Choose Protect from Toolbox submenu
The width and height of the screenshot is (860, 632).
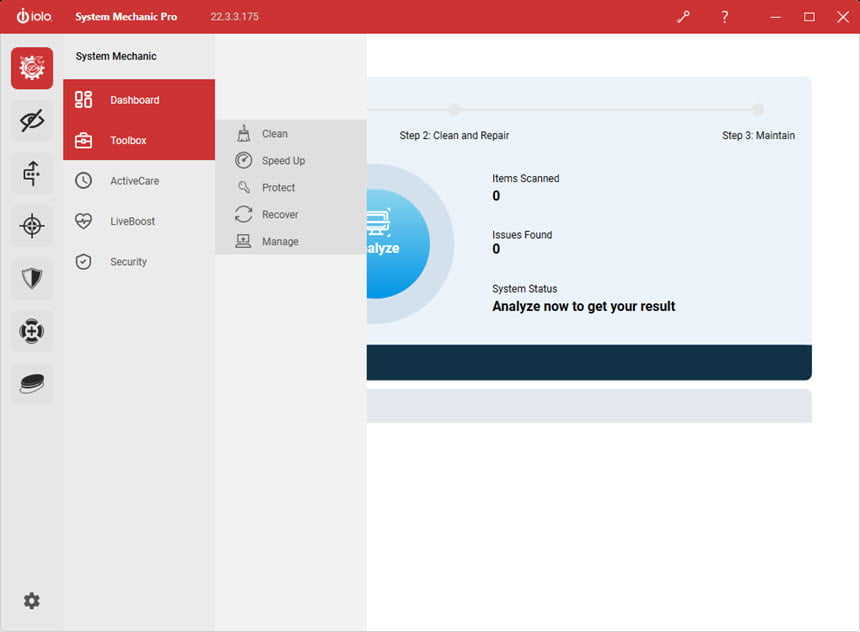(291, 187)
